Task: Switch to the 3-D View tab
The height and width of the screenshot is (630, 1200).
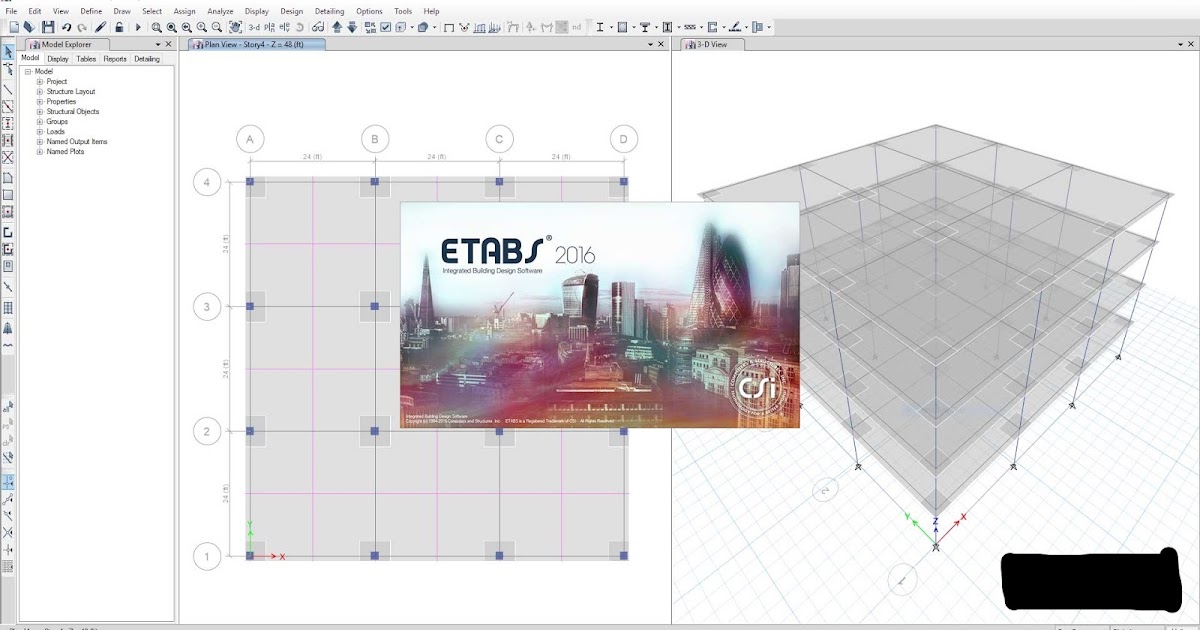Action: (x=714, y=44)
